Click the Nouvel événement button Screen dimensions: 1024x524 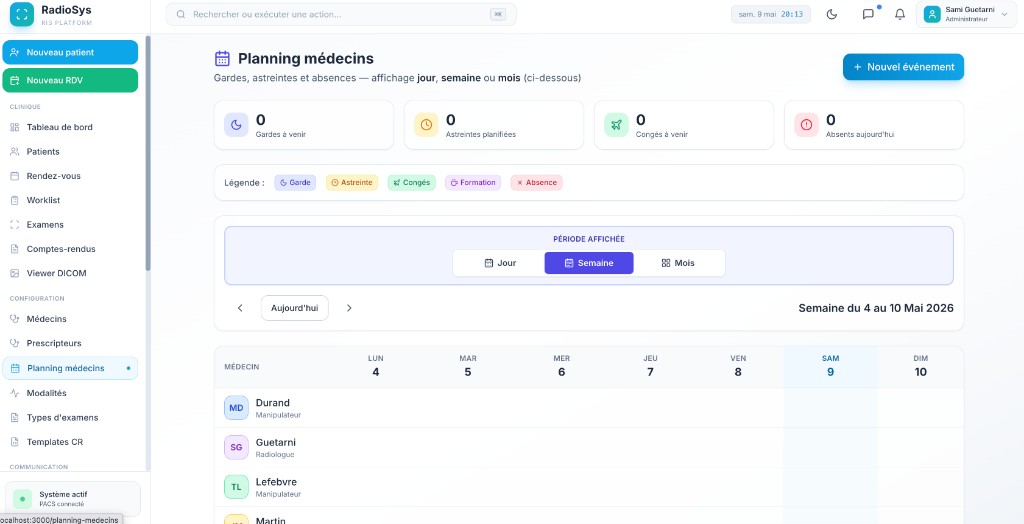pyautogui.click(x=903, y=67)
